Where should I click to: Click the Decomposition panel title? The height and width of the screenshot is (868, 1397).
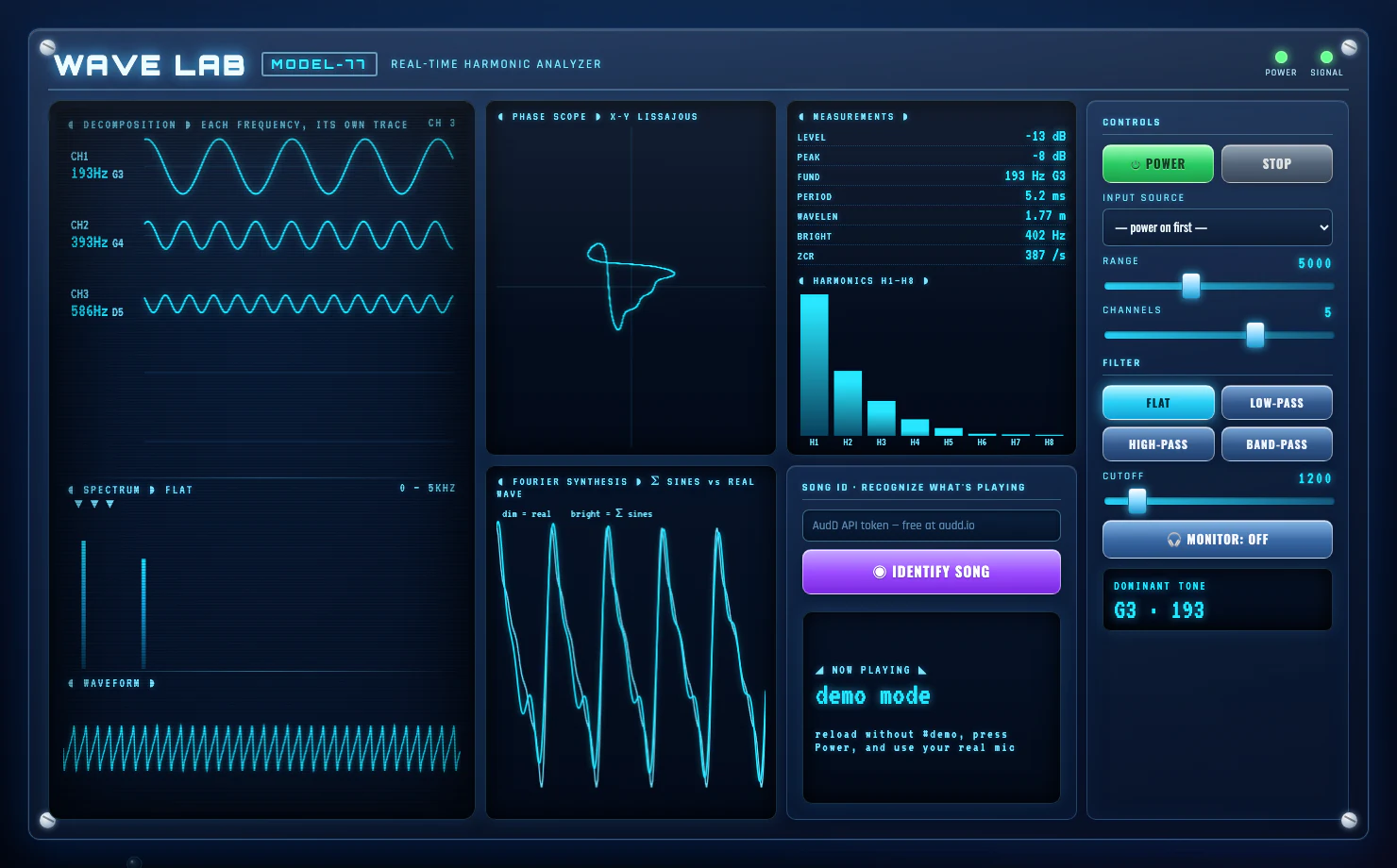click(238, 125)
